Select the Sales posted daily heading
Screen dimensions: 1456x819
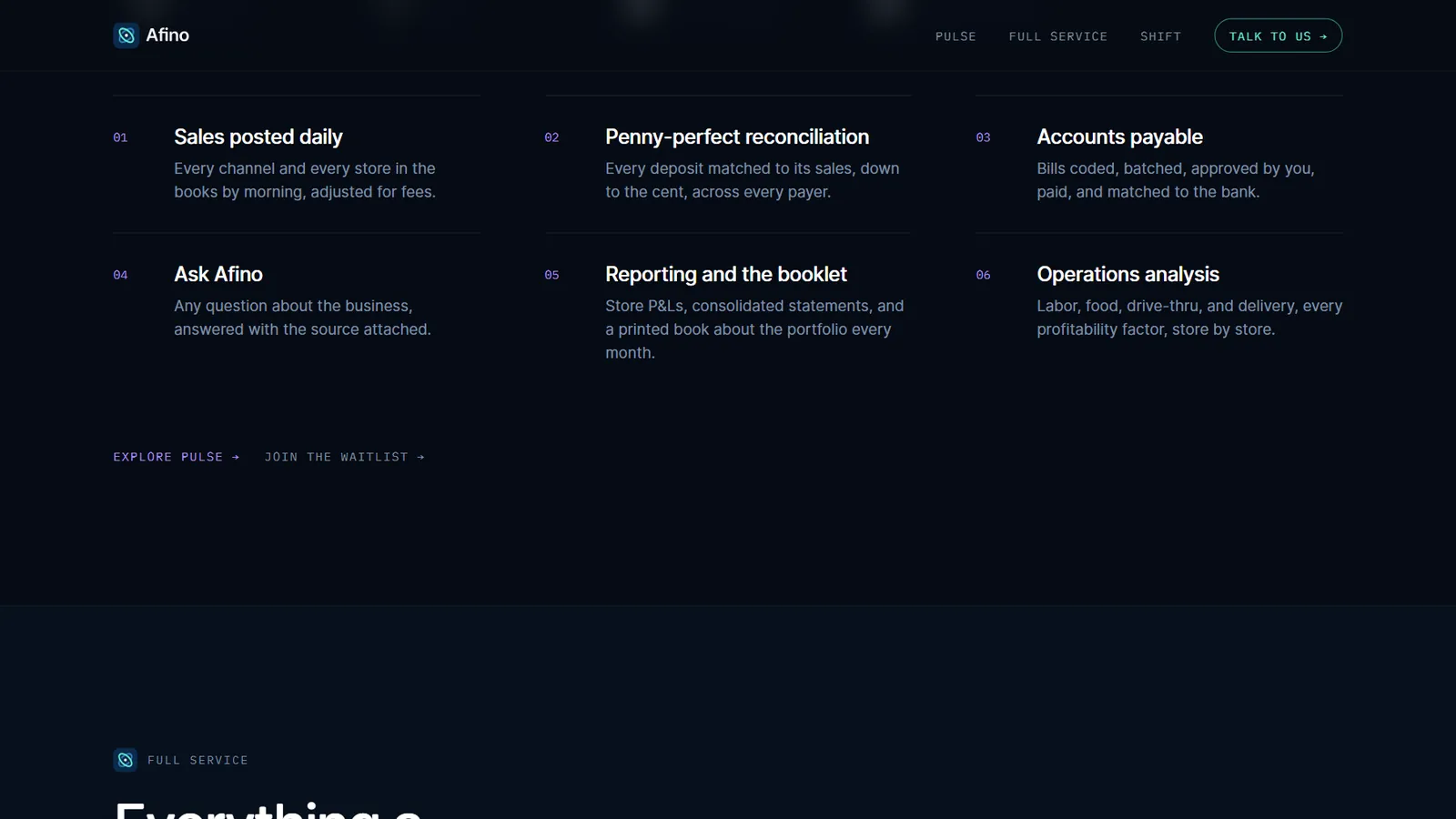(x=258, y=136)
